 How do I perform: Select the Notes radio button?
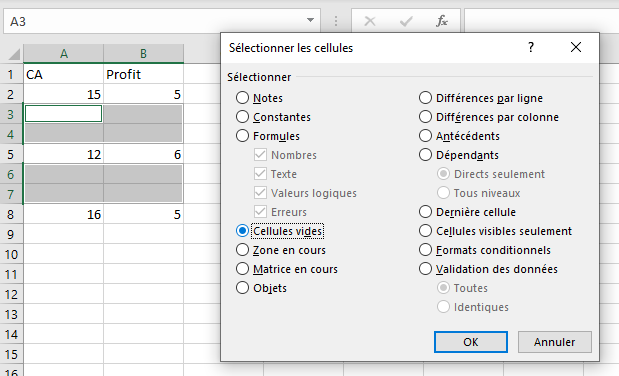242,98
